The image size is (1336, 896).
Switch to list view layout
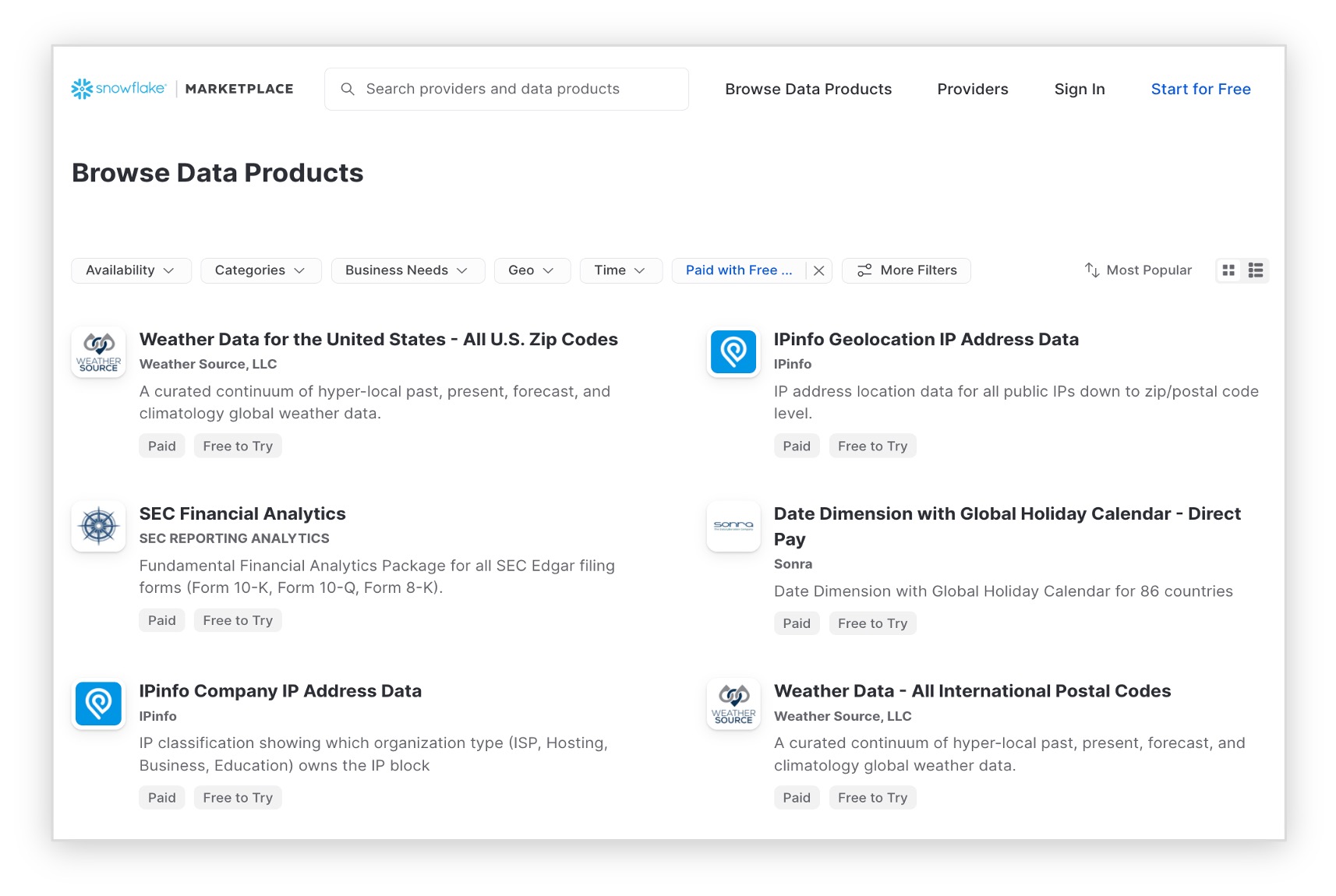click(1255, 270)
